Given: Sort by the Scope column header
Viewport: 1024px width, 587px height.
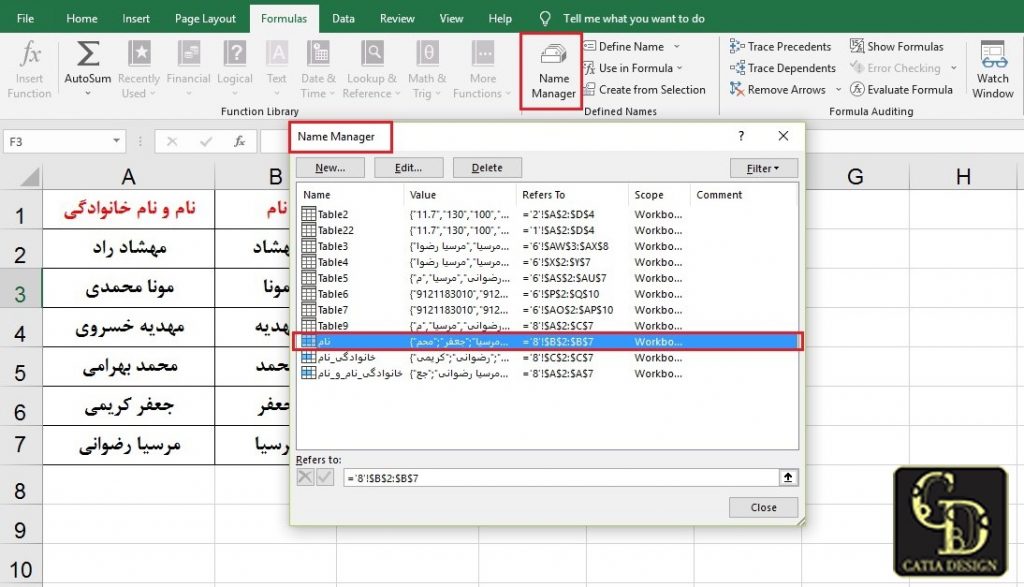Looking at the screenshot, I should (x=658, y=195).
